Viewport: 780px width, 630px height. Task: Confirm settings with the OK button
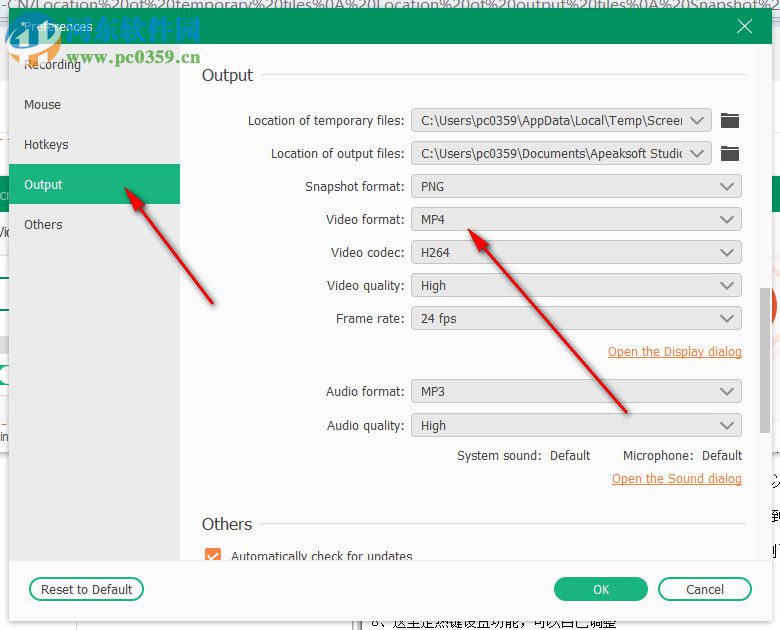(x=601, y=589)
